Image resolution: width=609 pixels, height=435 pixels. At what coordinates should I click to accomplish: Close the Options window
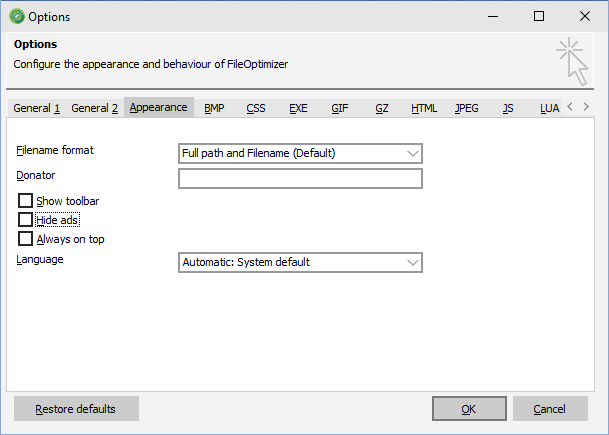pos(585,16)
